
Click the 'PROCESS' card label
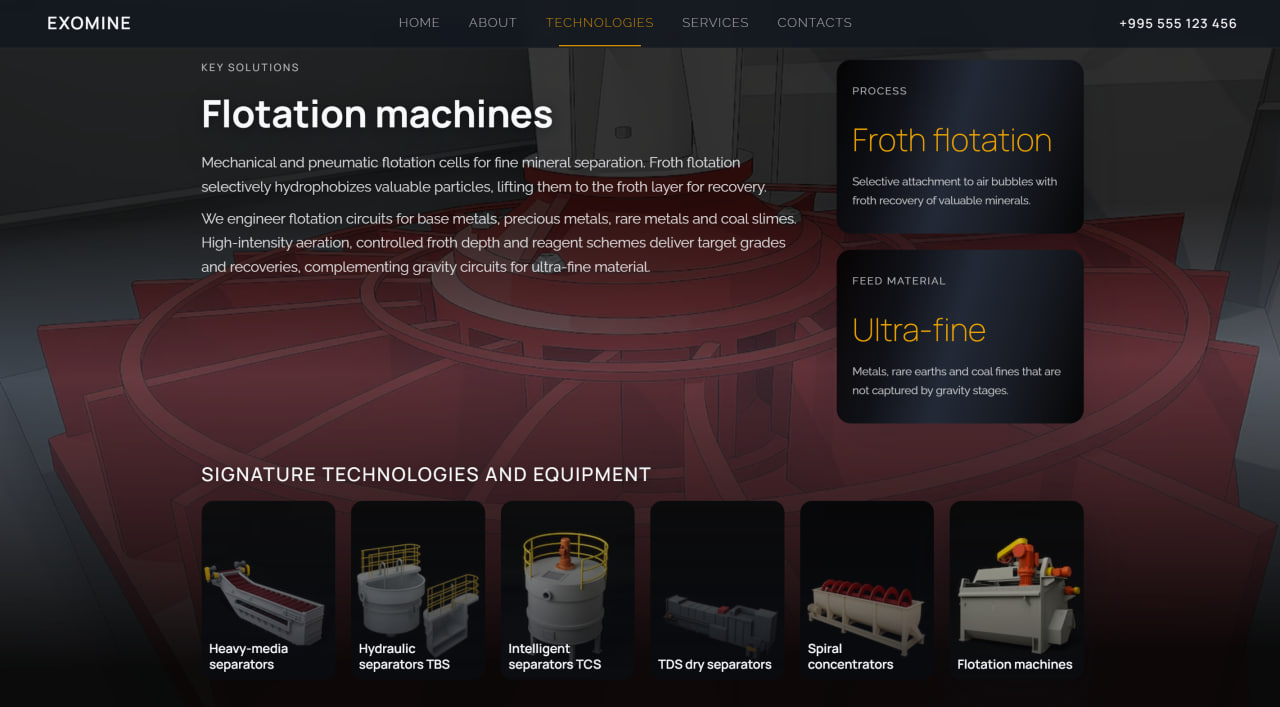click(x=880, y=91)
